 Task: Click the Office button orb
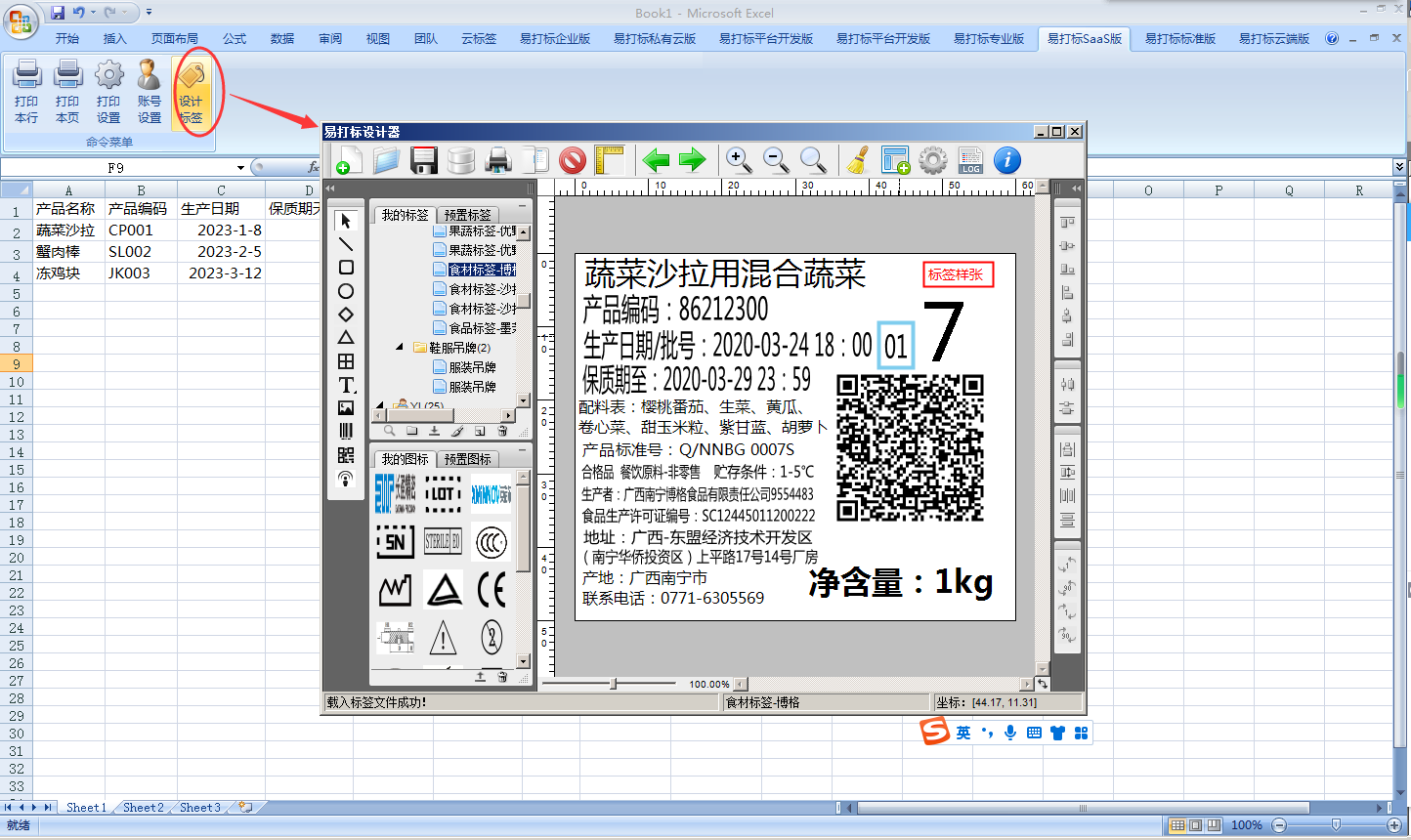coord(20,20)
